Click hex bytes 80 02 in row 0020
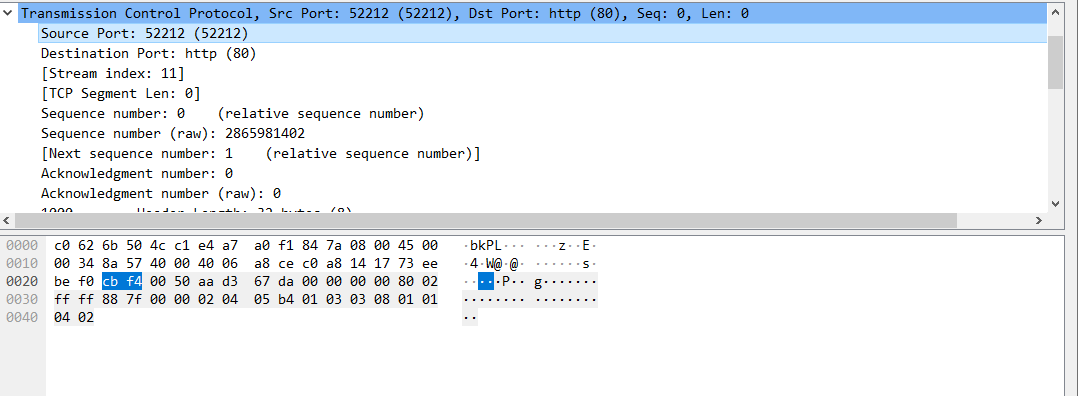Image resolution: width=1078 pixels, height=396 pixels. [418, 281]
